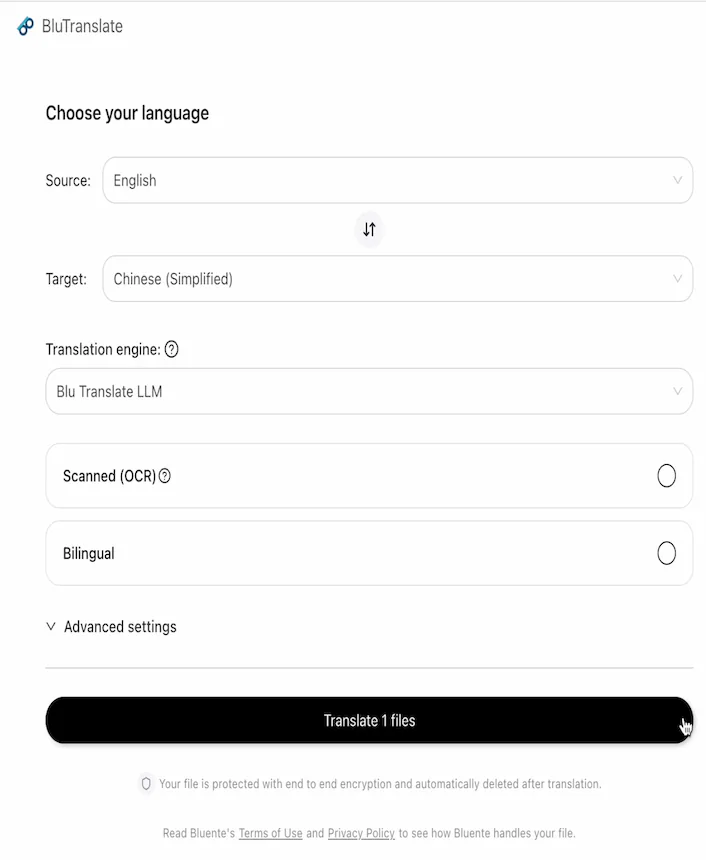
Task: Open the Privacy Policy link
Action: pos(361,833)
